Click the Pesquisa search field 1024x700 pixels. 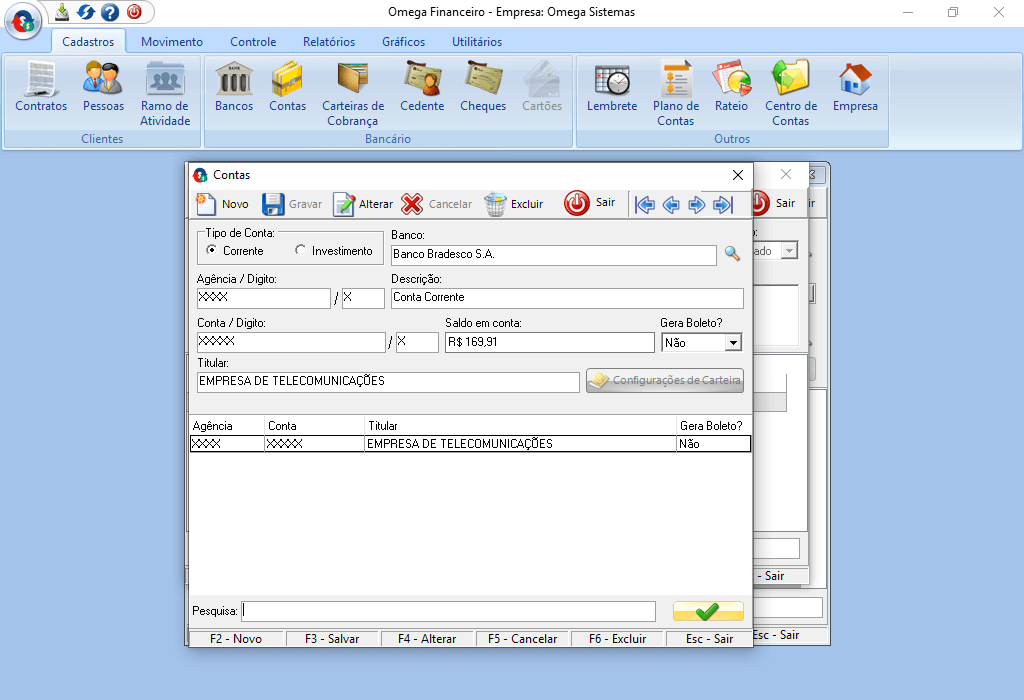448,611
